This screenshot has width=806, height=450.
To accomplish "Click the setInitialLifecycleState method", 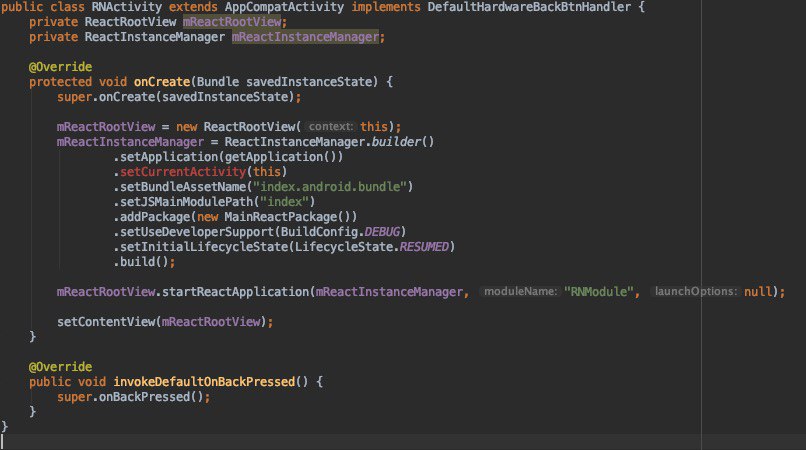I will 204,247.
